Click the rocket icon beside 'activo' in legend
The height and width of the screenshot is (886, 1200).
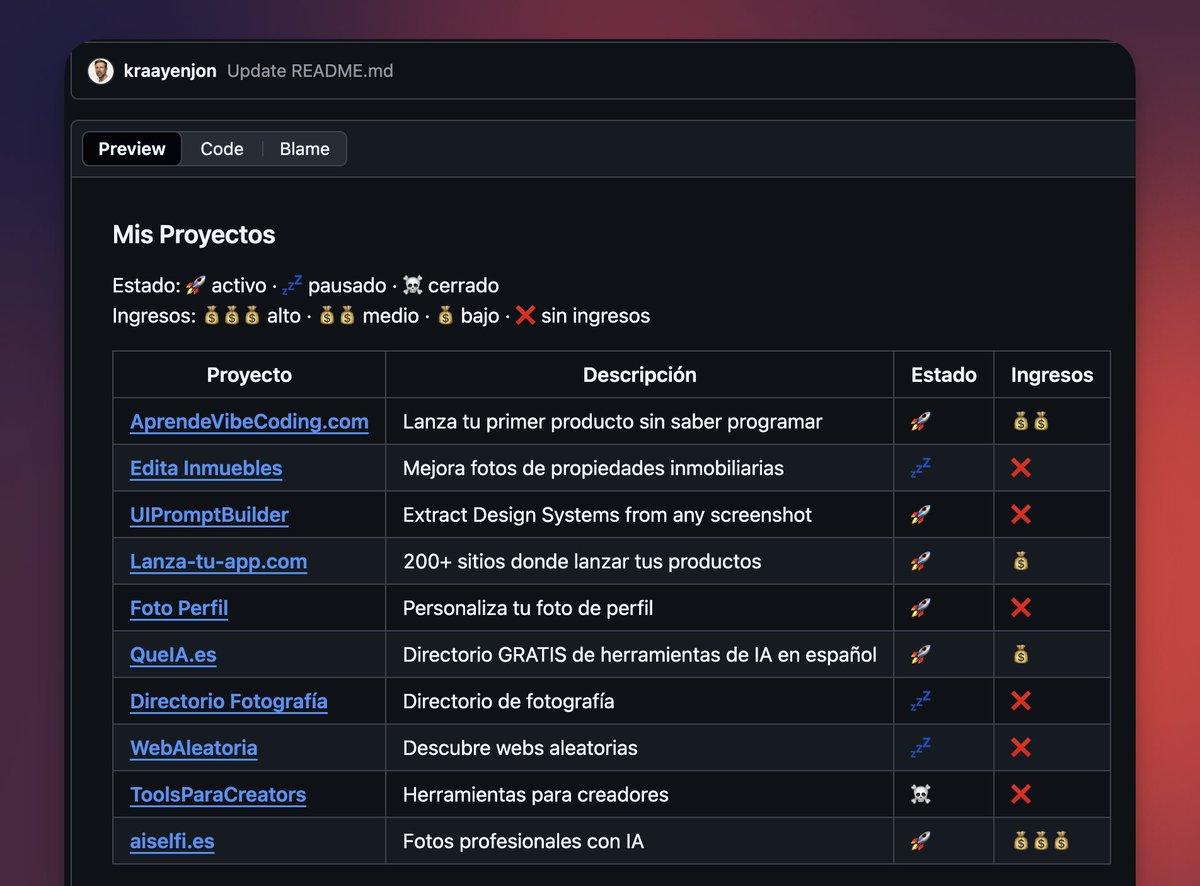(x=196, y=286)
